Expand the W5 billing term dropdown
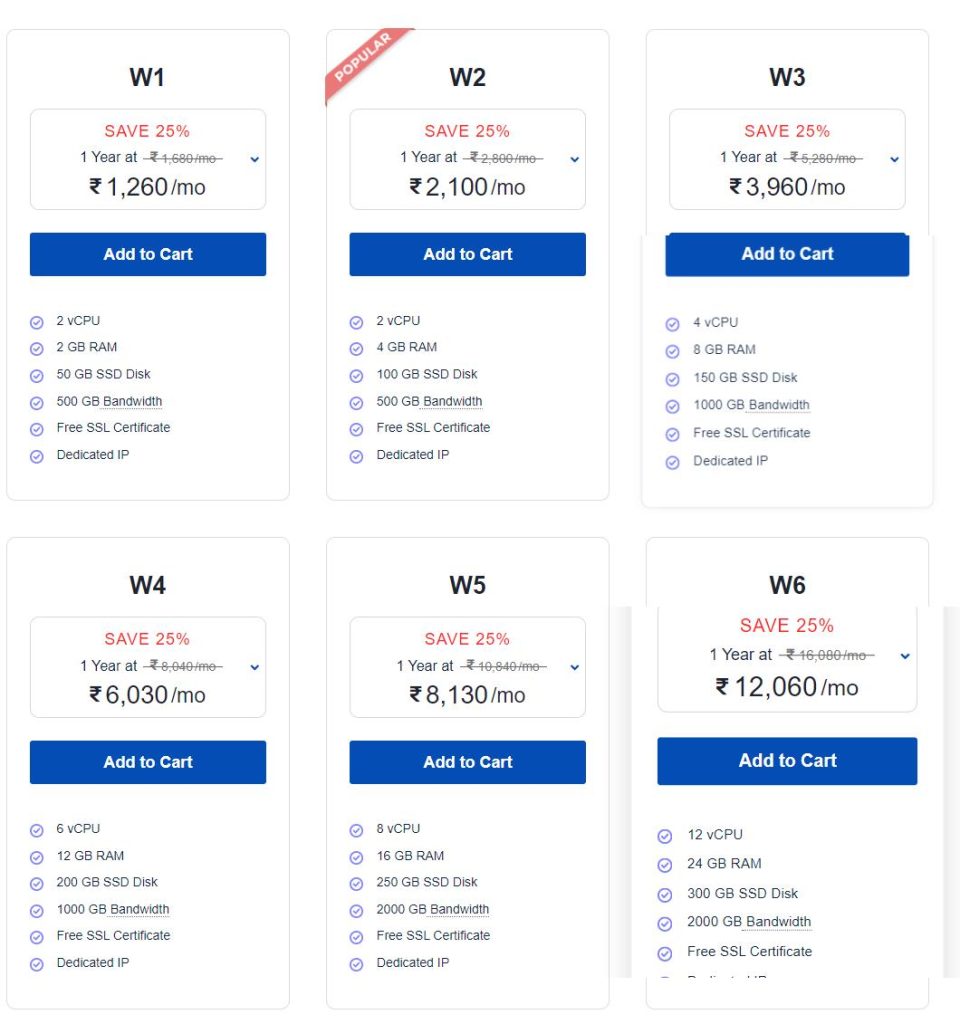This screenshot has width=960, height=1024. tap(575, 667)
